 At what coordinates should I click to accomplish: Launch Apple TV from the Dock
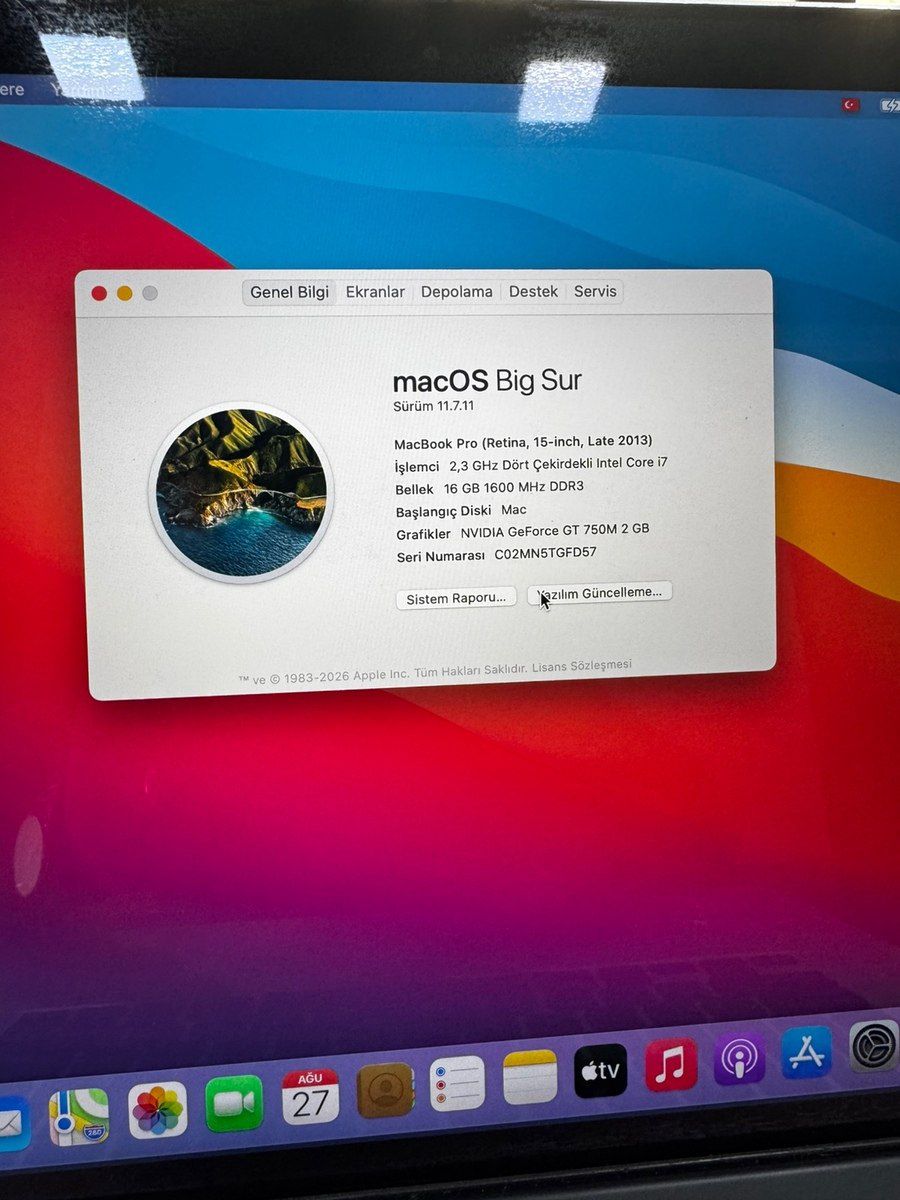[600, 1070]
